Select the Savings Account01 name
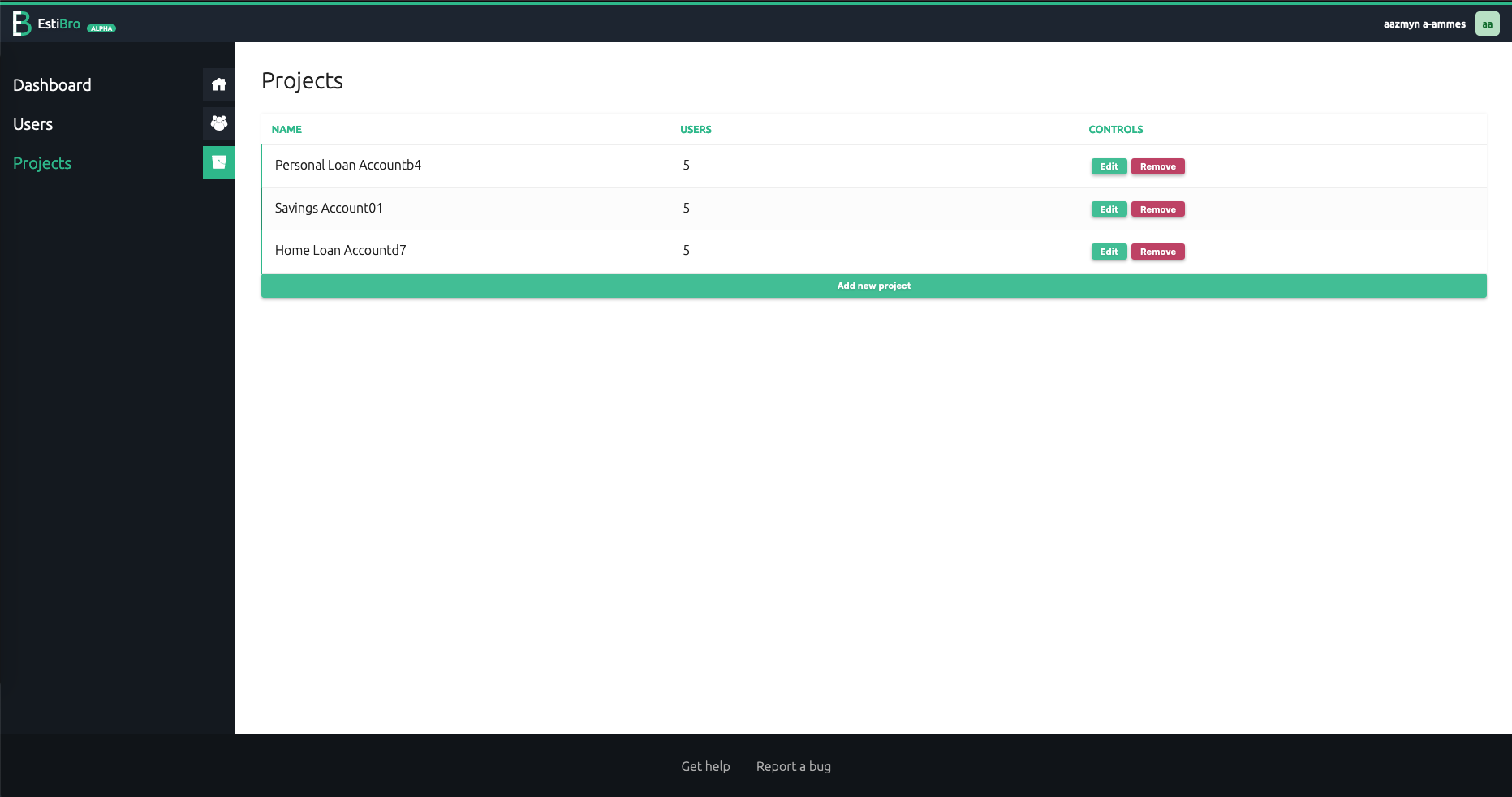The height and width of the screenshot is (797, 1512). [329, 208]
